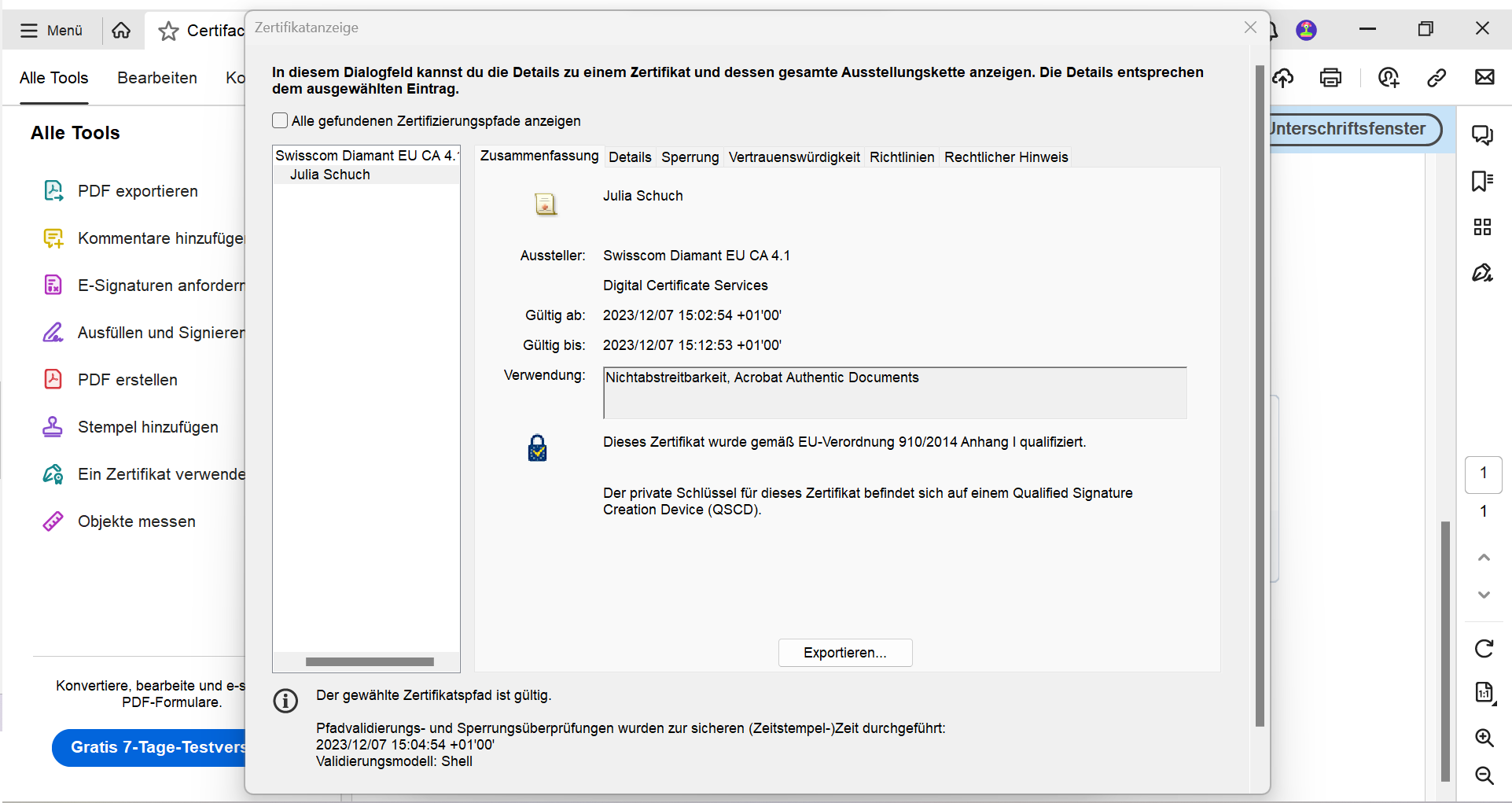This screenshot has height=803, width=1512.
Task: Open Kommentare hinzufügen tool
Action: pyautogui.click(x=142, y=238)
